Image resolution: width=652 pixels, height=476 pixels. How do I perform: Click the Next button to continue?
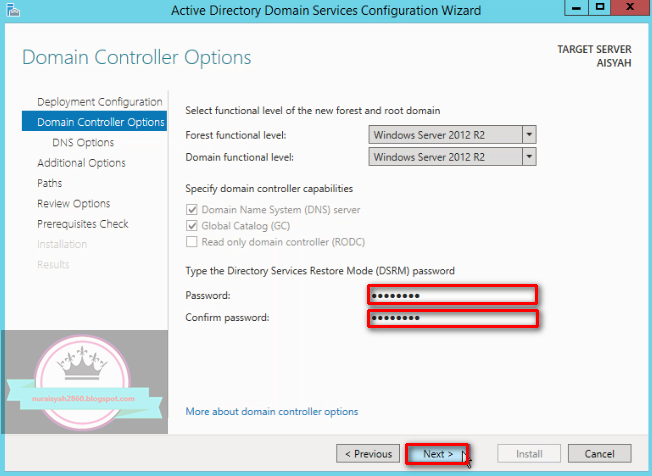pyautogui.click(x=437, y=454)
